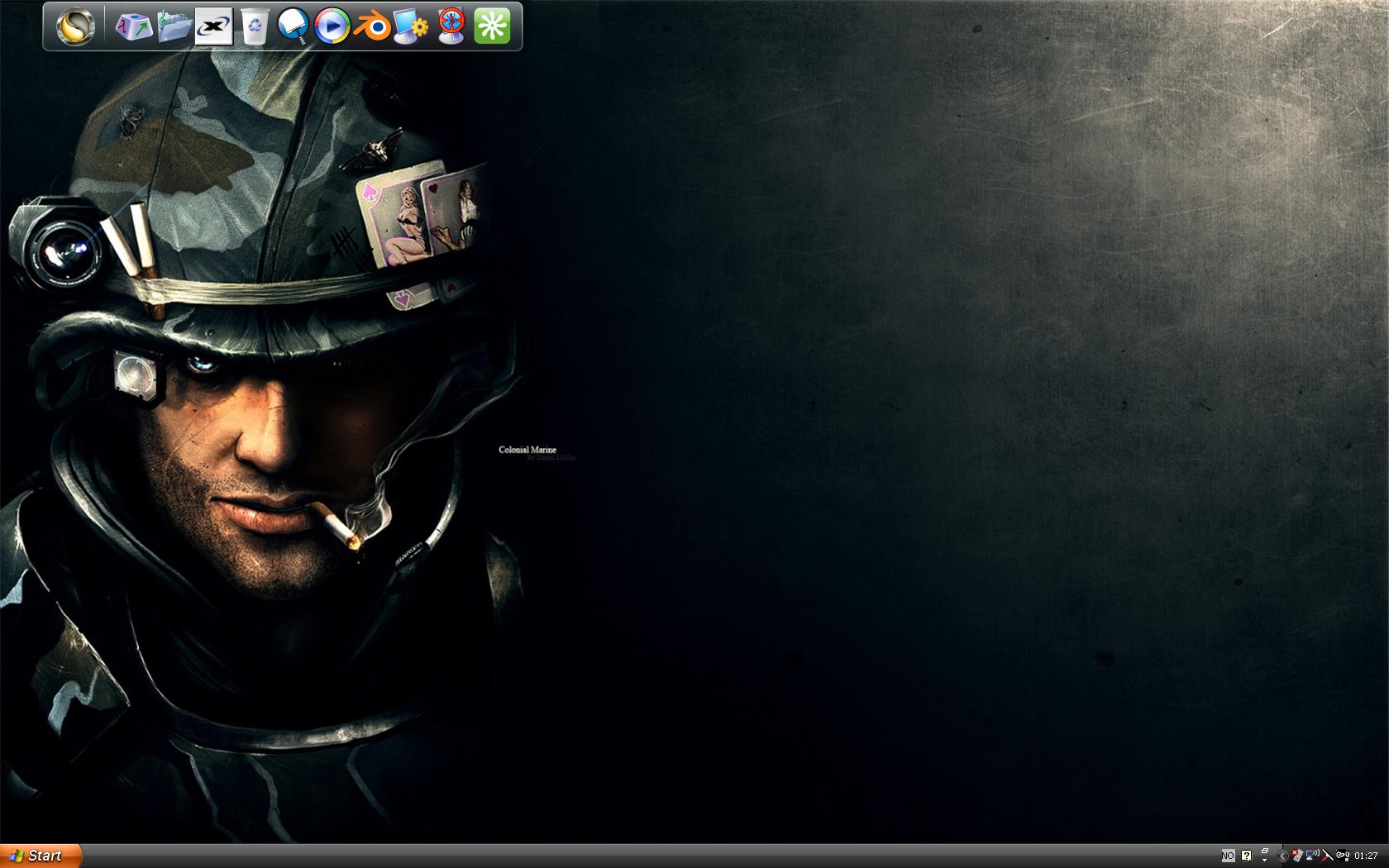The height and width of the screenshot is (868, 1389).
Task: Open the wireless network connection tray icon
Action: pos(1313,855)
